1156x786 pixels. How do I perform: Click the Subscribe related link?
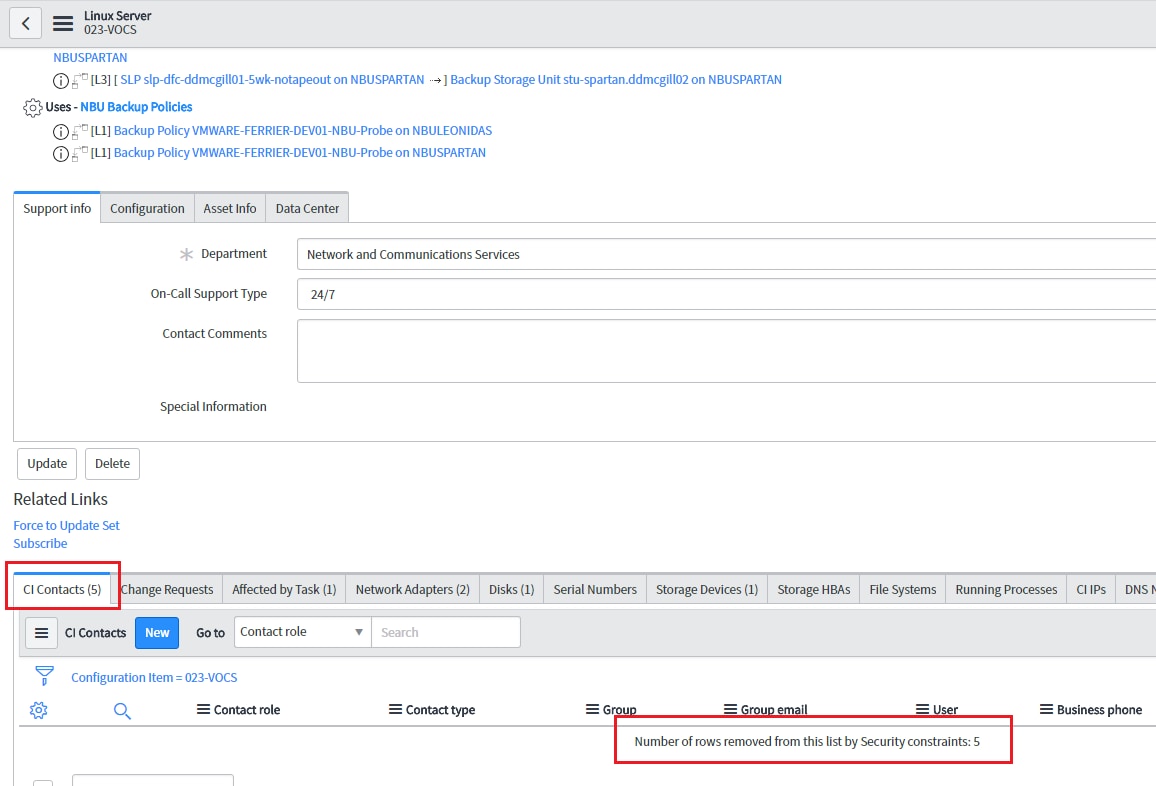(x=40, y=543)
